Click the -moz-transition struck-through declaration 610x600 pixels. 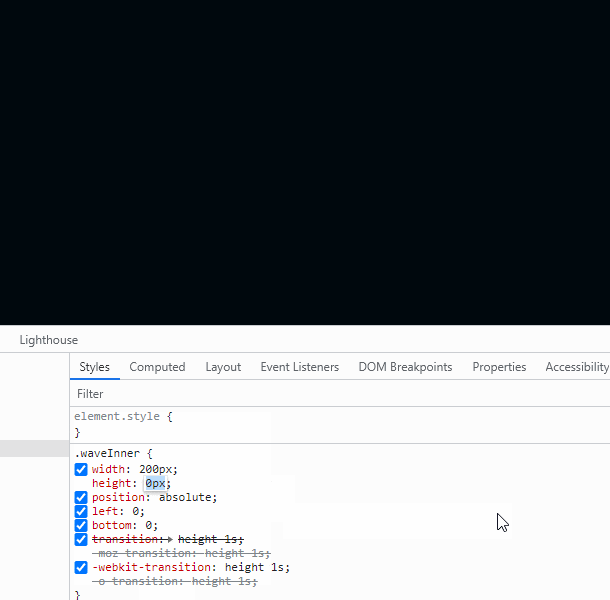tap(181, 553)
